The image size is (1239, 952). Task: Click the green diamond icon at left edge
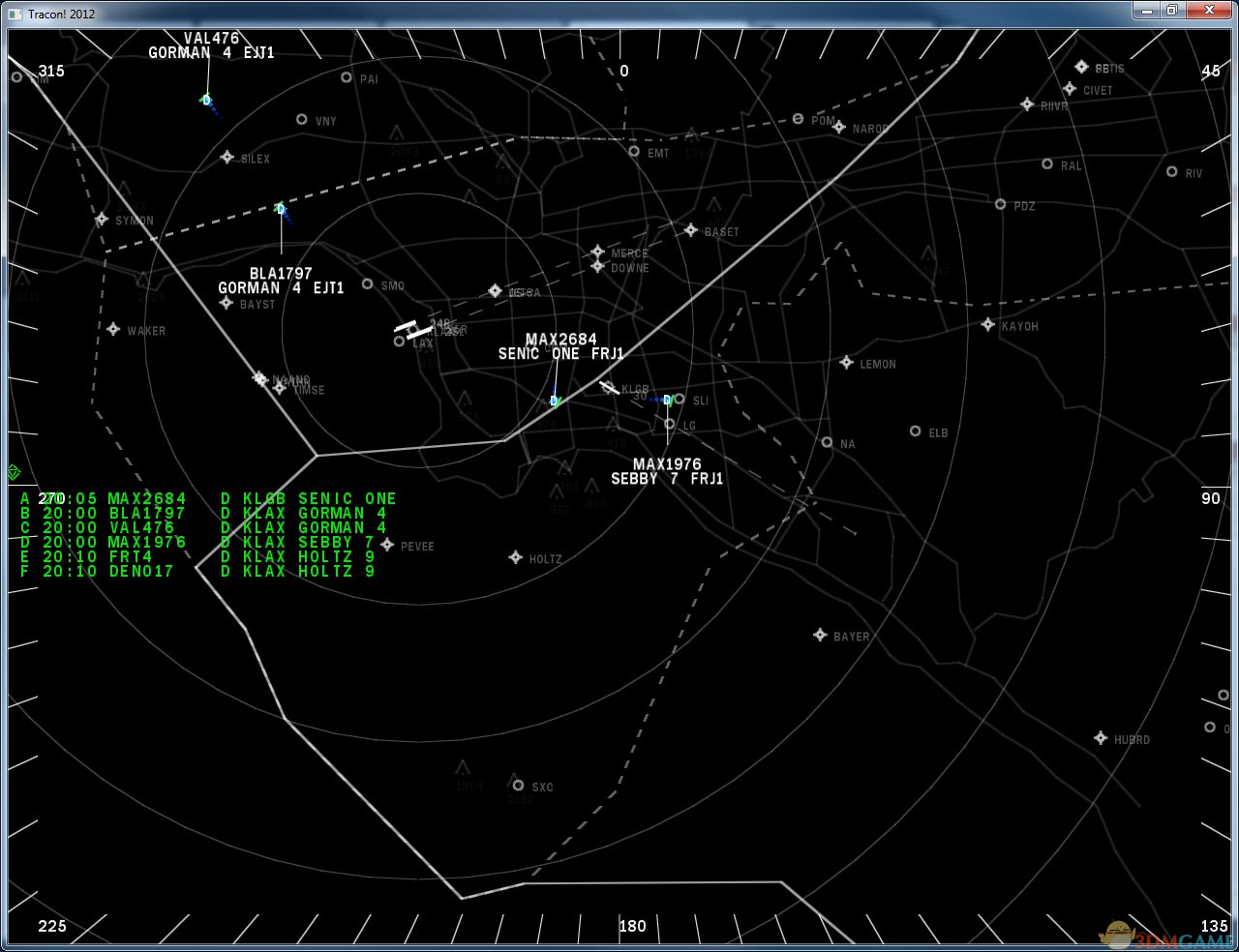click(x=14, y=472)
